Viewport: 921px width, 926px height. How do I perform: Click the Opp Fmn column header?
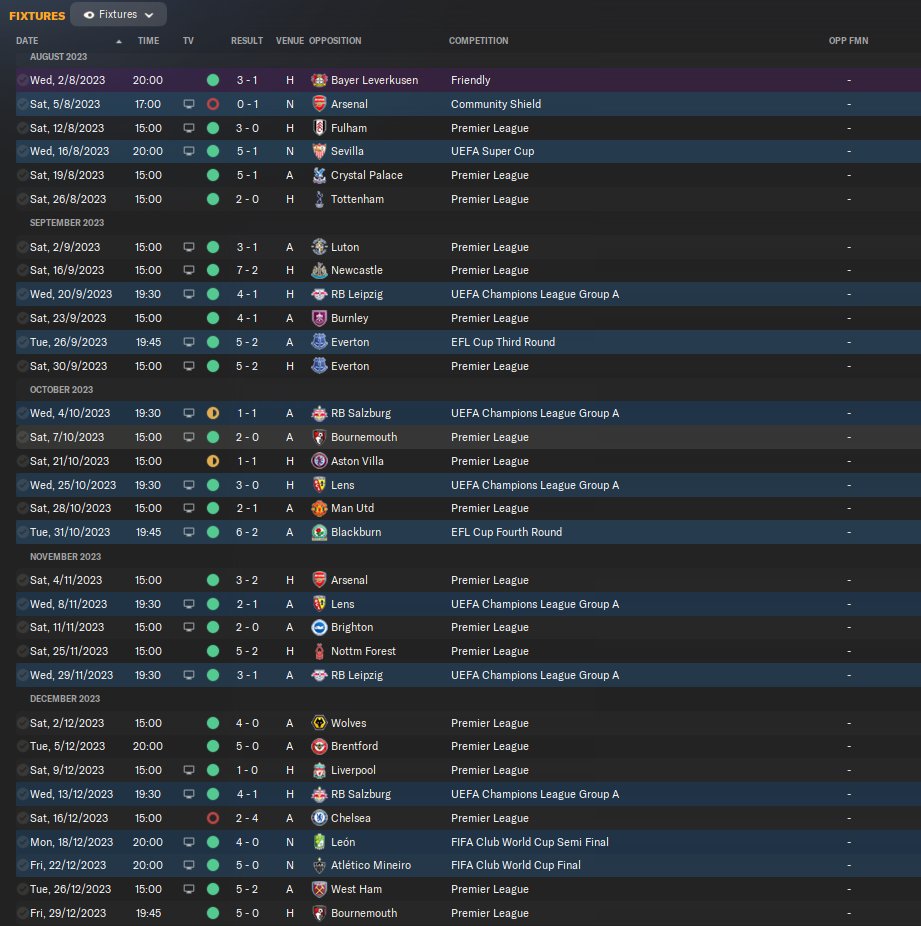point(848,41)
